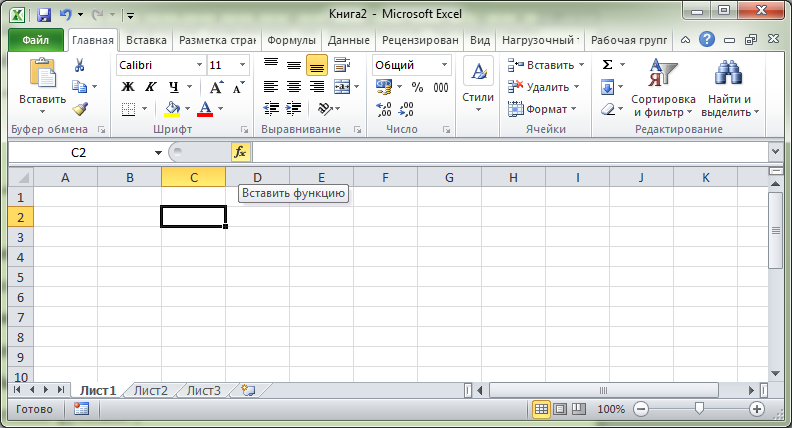Decrease decimal places icon
Screen dimensions: 792x428
406,109
